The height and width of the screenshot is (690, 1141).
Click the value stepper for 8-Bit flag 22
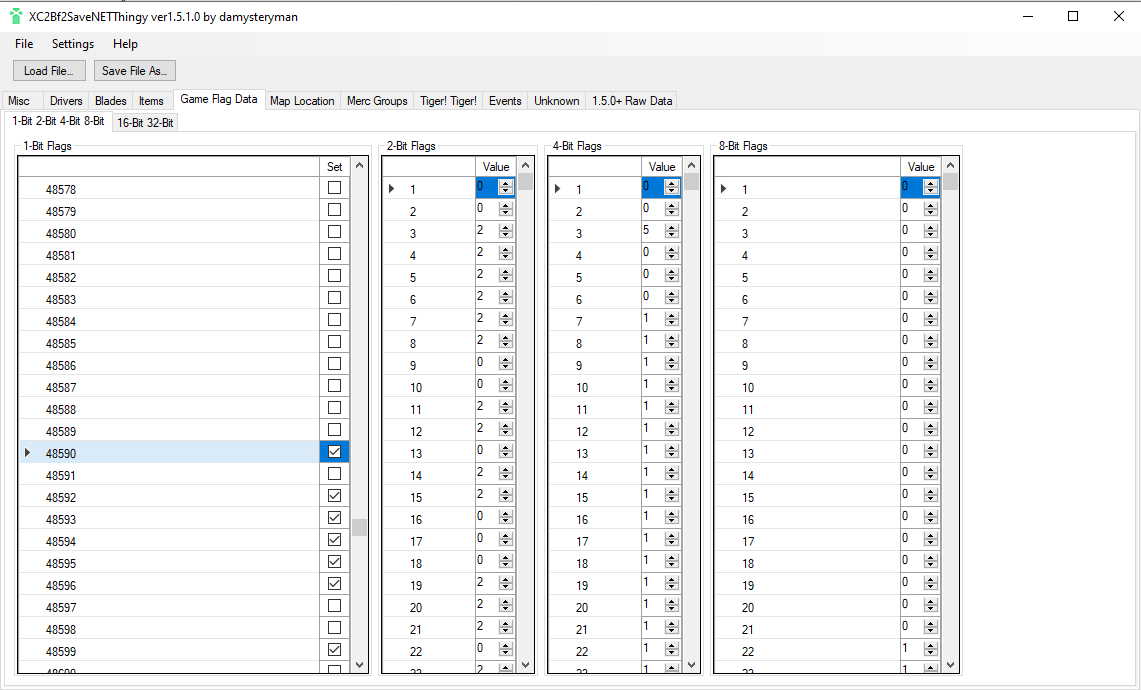click(931, 649)
